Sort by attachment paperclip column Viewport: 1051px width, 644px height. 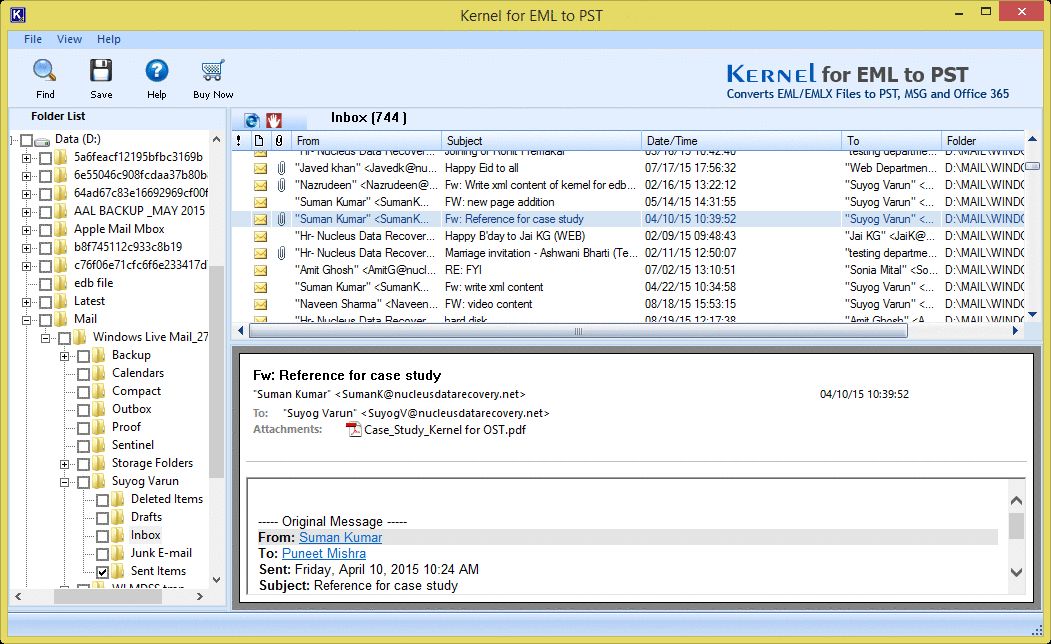(x=280, y=141)
